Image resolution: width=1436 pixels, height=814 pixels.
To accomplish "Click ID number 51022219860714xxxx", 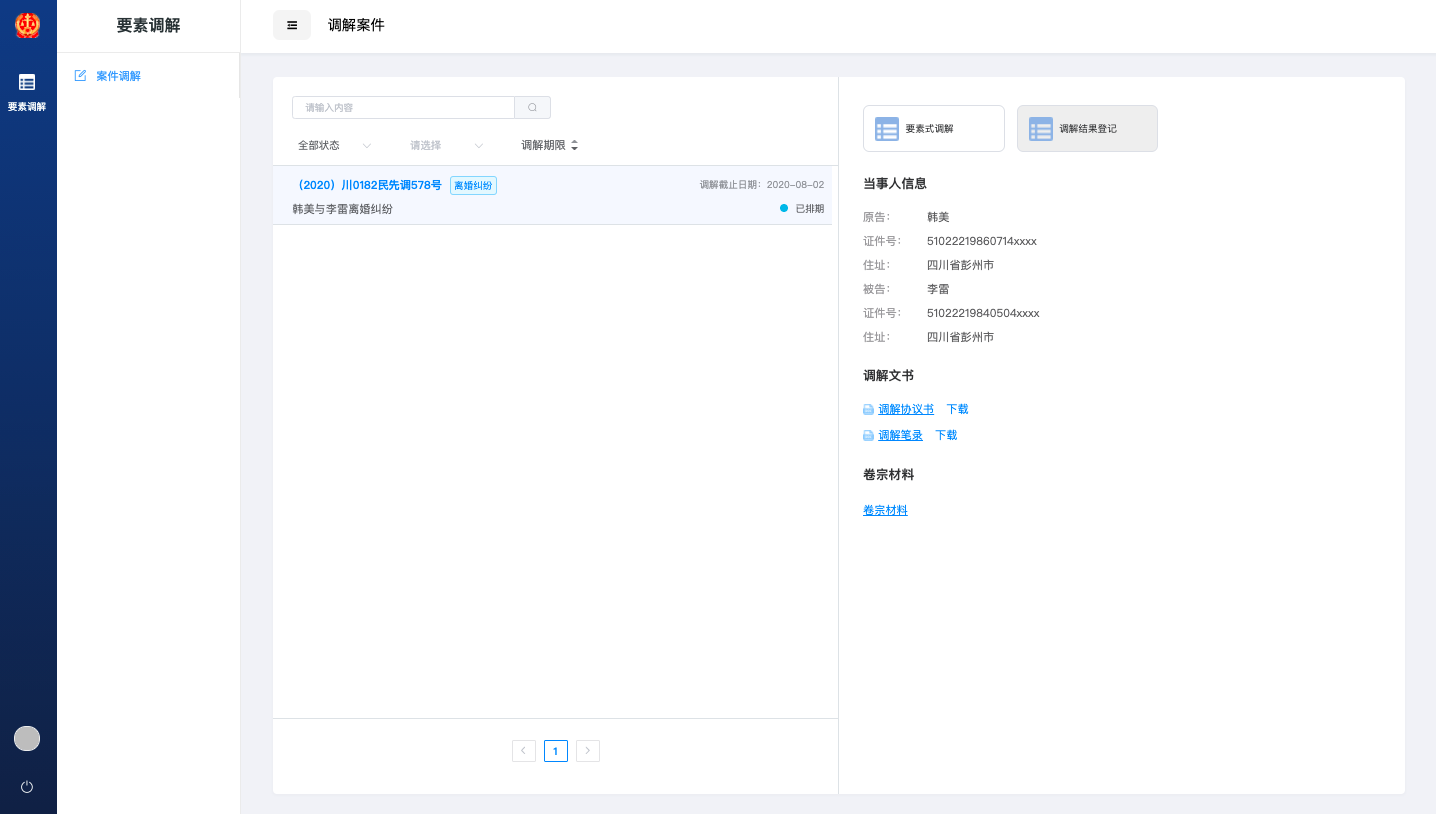I will pyautogui.click(x=982, y=241).
